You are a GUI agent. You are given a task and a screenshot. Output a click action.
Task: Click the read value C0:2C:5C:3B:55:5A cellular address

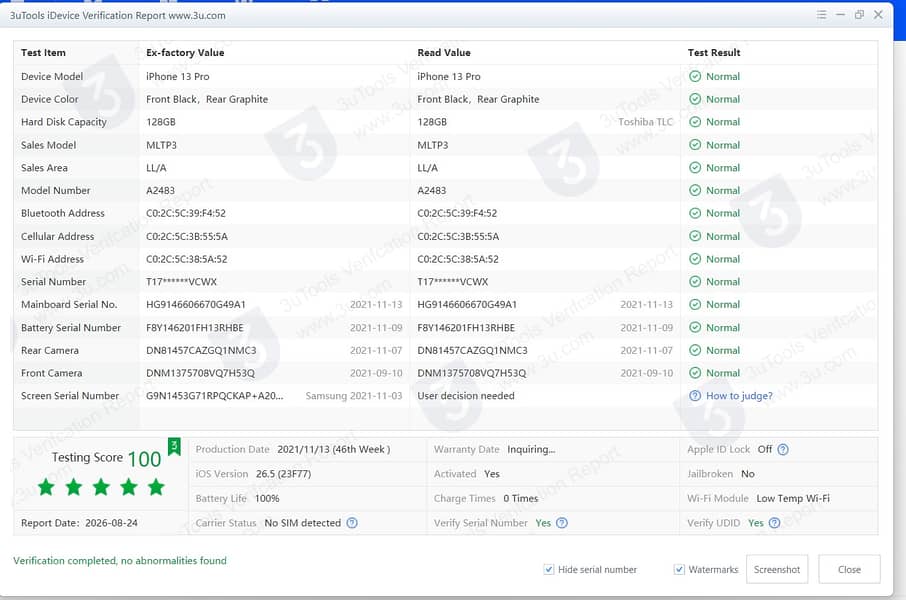458,236
